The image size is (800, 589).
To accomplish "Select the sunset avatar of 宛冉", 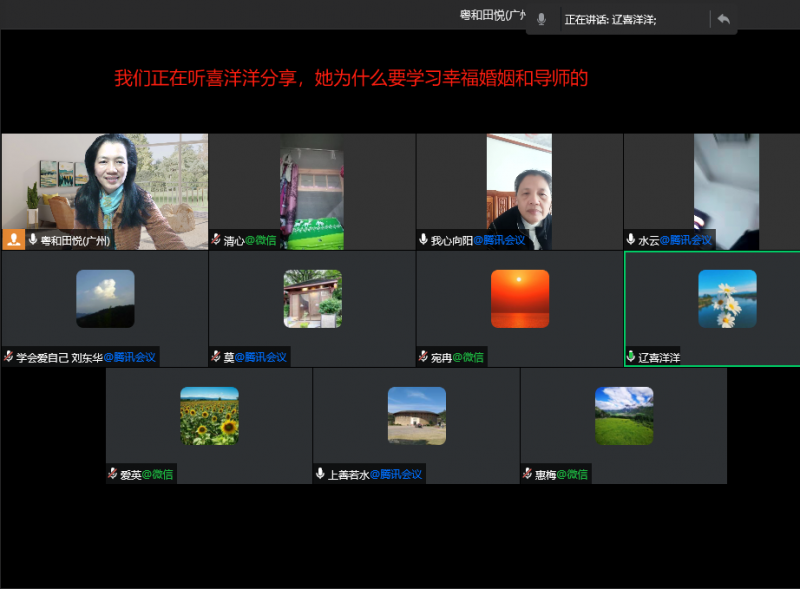I will click(x=520, y=299).
